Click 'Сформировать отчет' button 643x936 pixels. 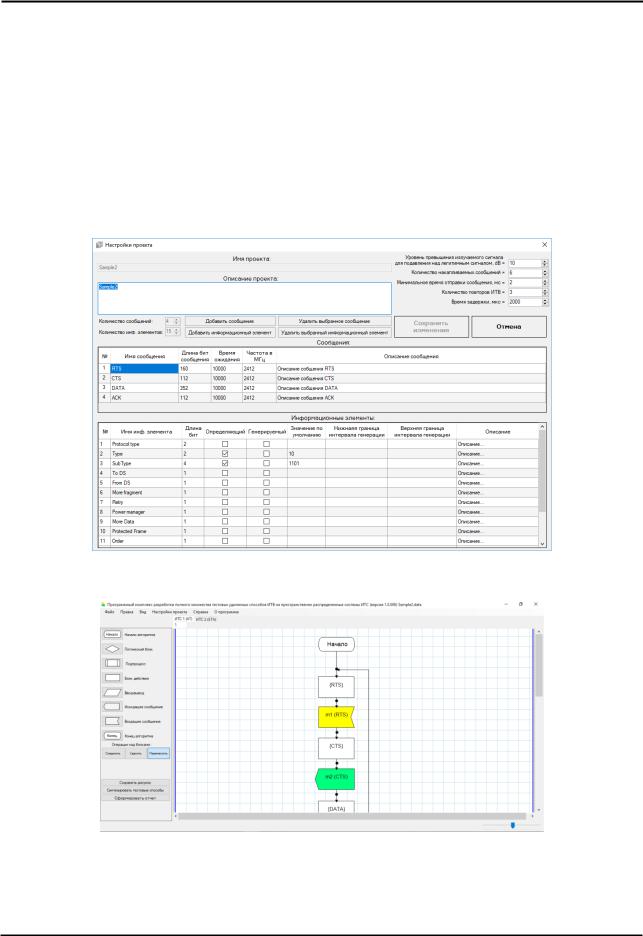(136, 798)
